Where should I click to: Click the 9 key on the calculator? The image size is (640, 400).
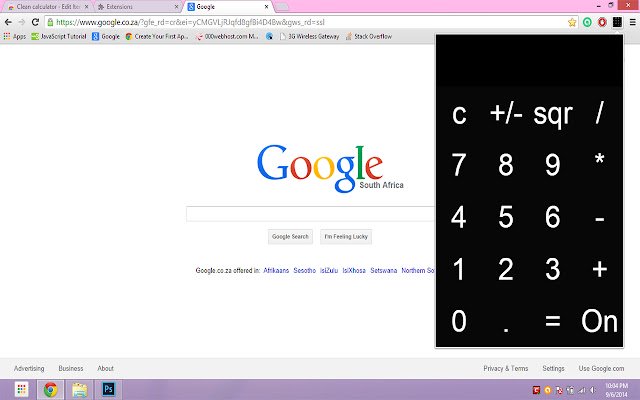click(553, 165)
